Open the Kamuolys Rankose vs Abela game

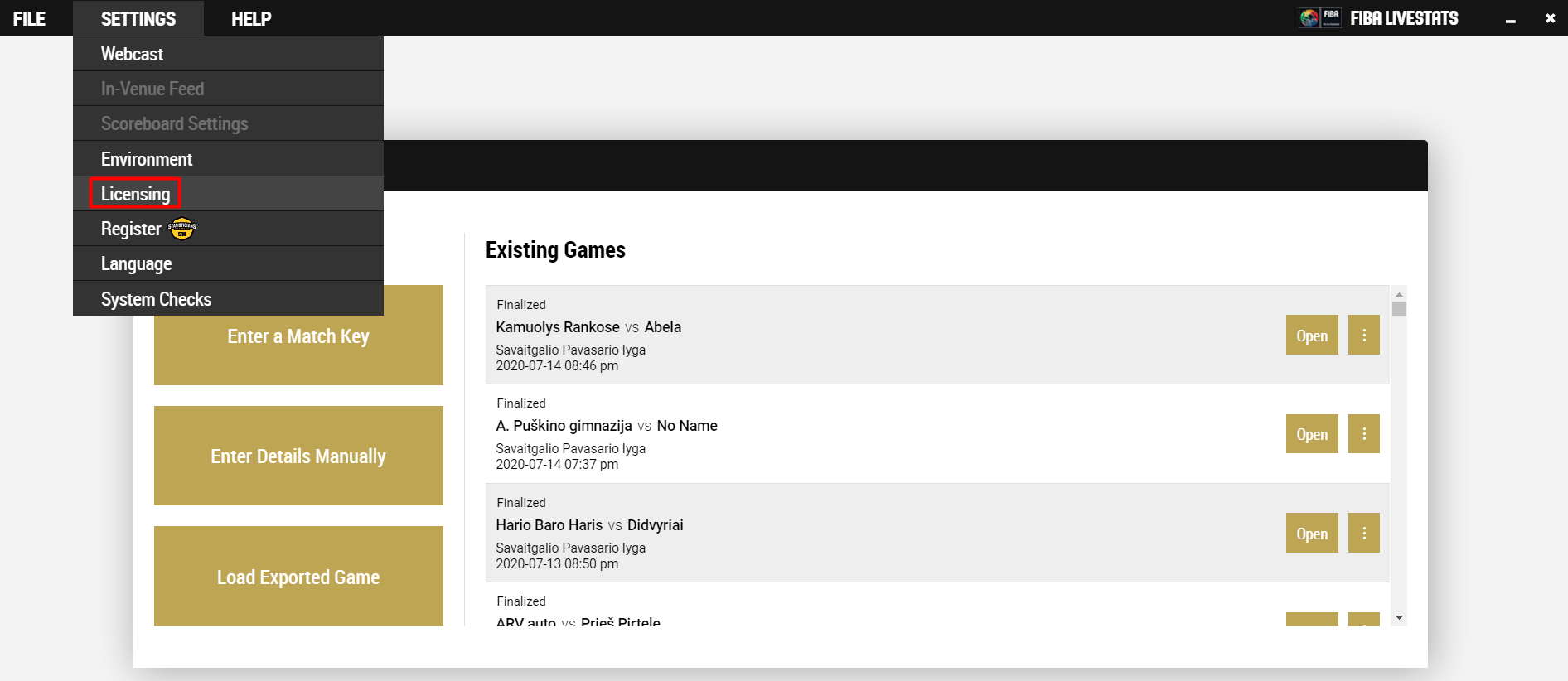click(x=1312, y=335)
